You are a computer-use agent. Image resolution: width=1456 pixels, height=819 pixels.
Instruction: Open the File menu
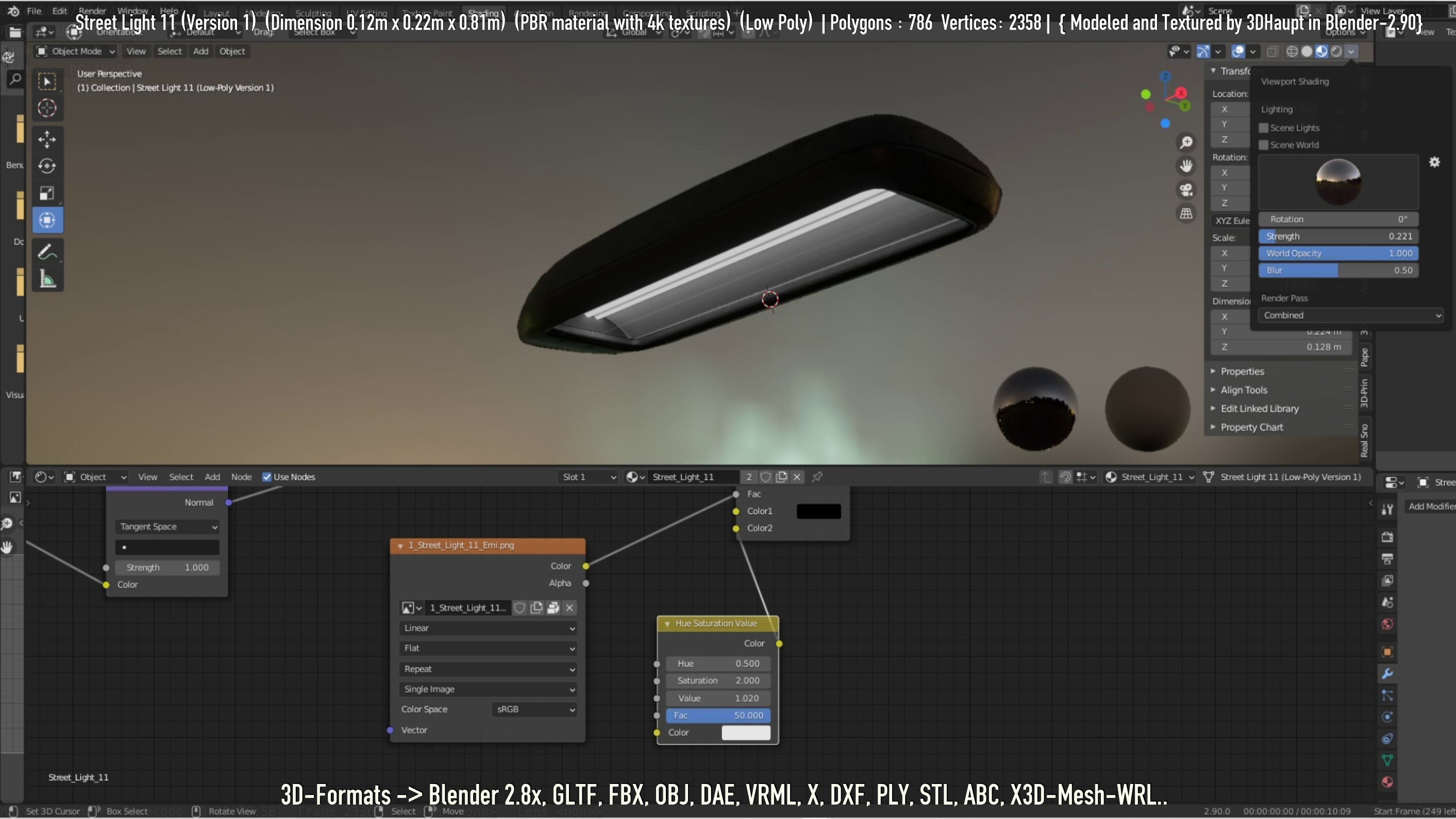tap(34, 11)
